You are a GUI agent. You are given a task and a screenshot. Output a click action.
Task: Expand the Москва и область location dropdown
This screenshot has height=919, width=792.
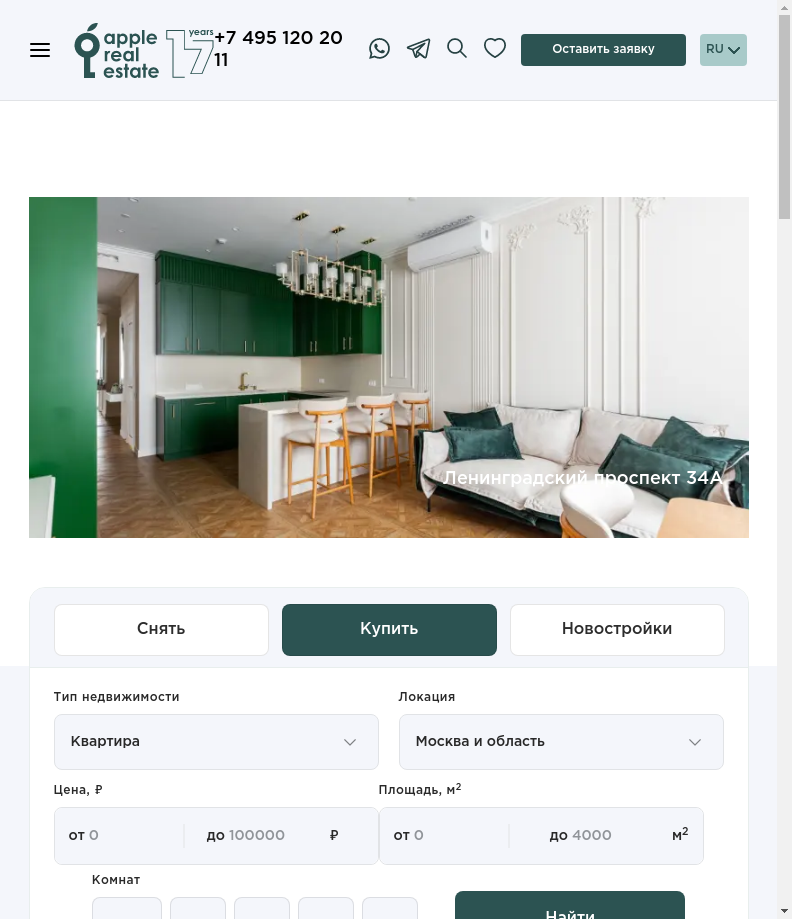click(561, 741)
